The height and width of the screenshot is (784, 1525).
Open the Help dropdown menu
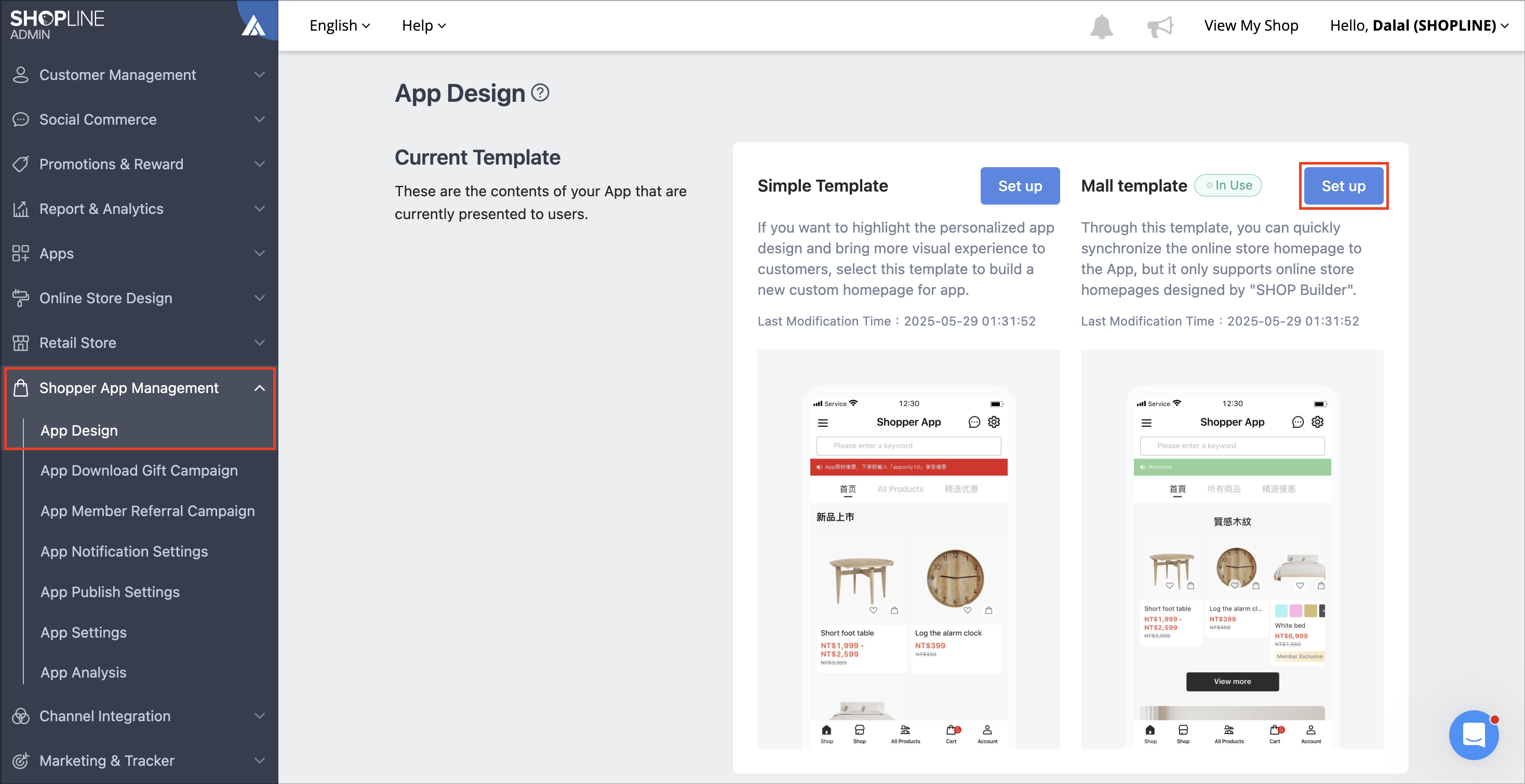pos(424,25)
